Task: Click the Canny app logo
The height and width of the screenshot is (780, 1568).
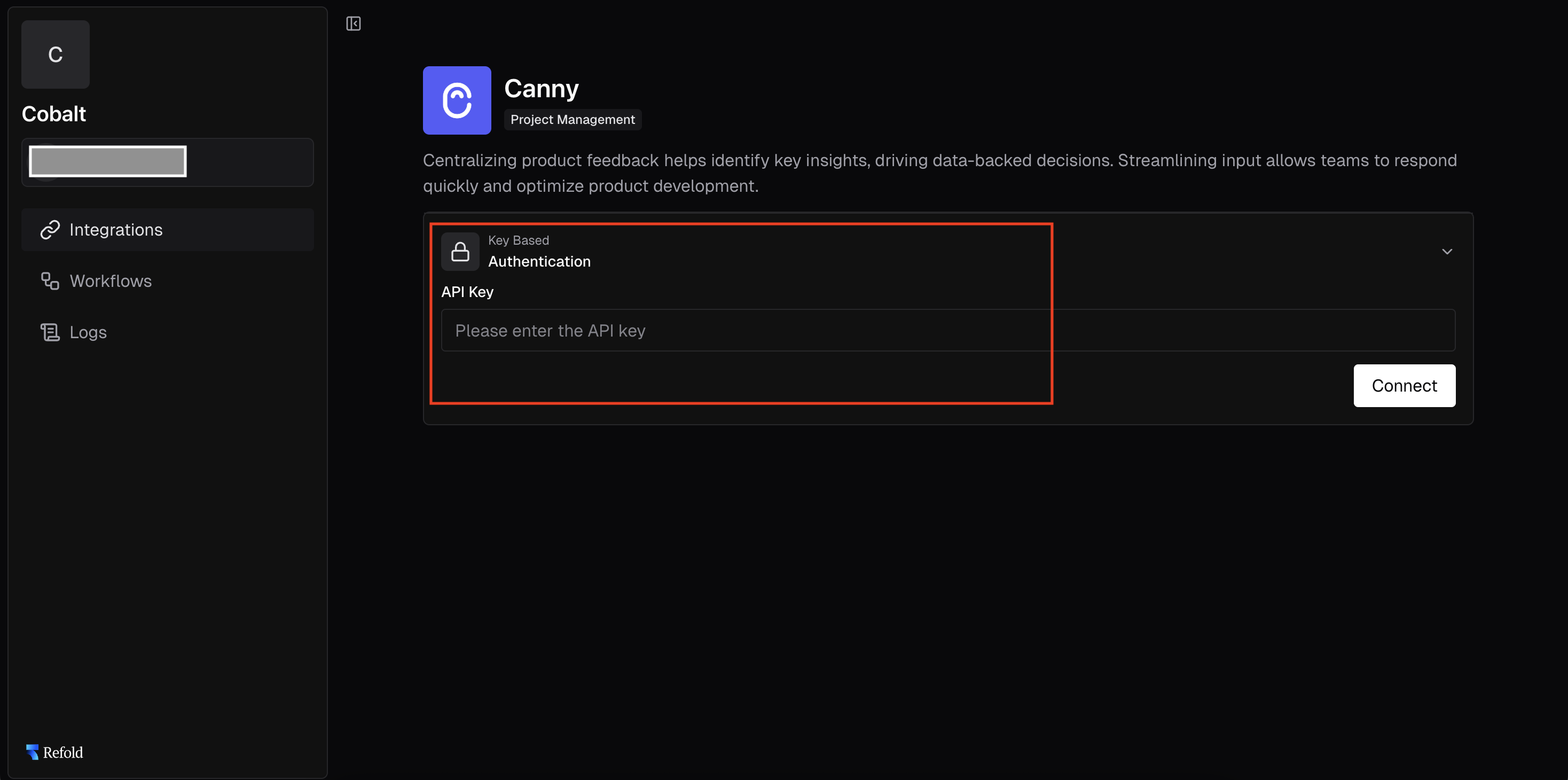Action: 457,100
